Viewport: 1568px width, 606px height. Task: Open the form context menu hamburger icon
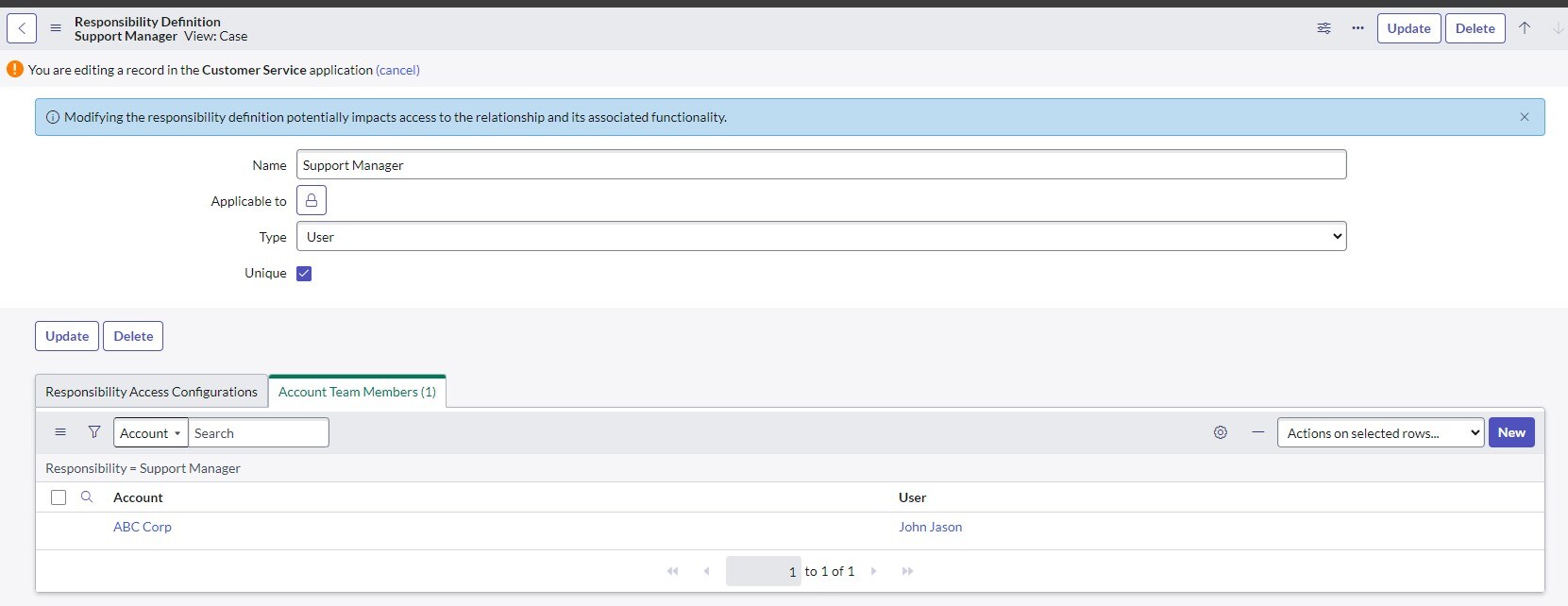(x=56, y=28)
